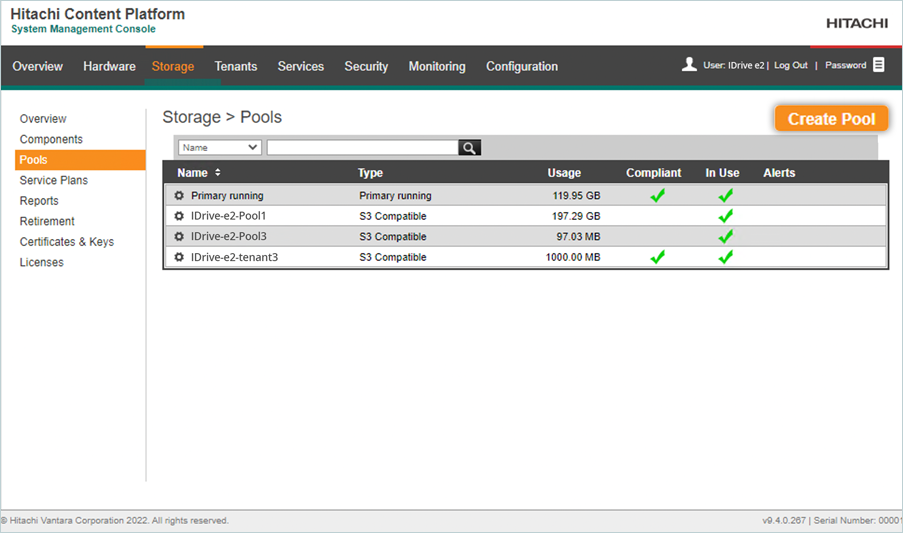Click gear icon beside IDrive-e2-tenant3

click(x=179, y=257)
